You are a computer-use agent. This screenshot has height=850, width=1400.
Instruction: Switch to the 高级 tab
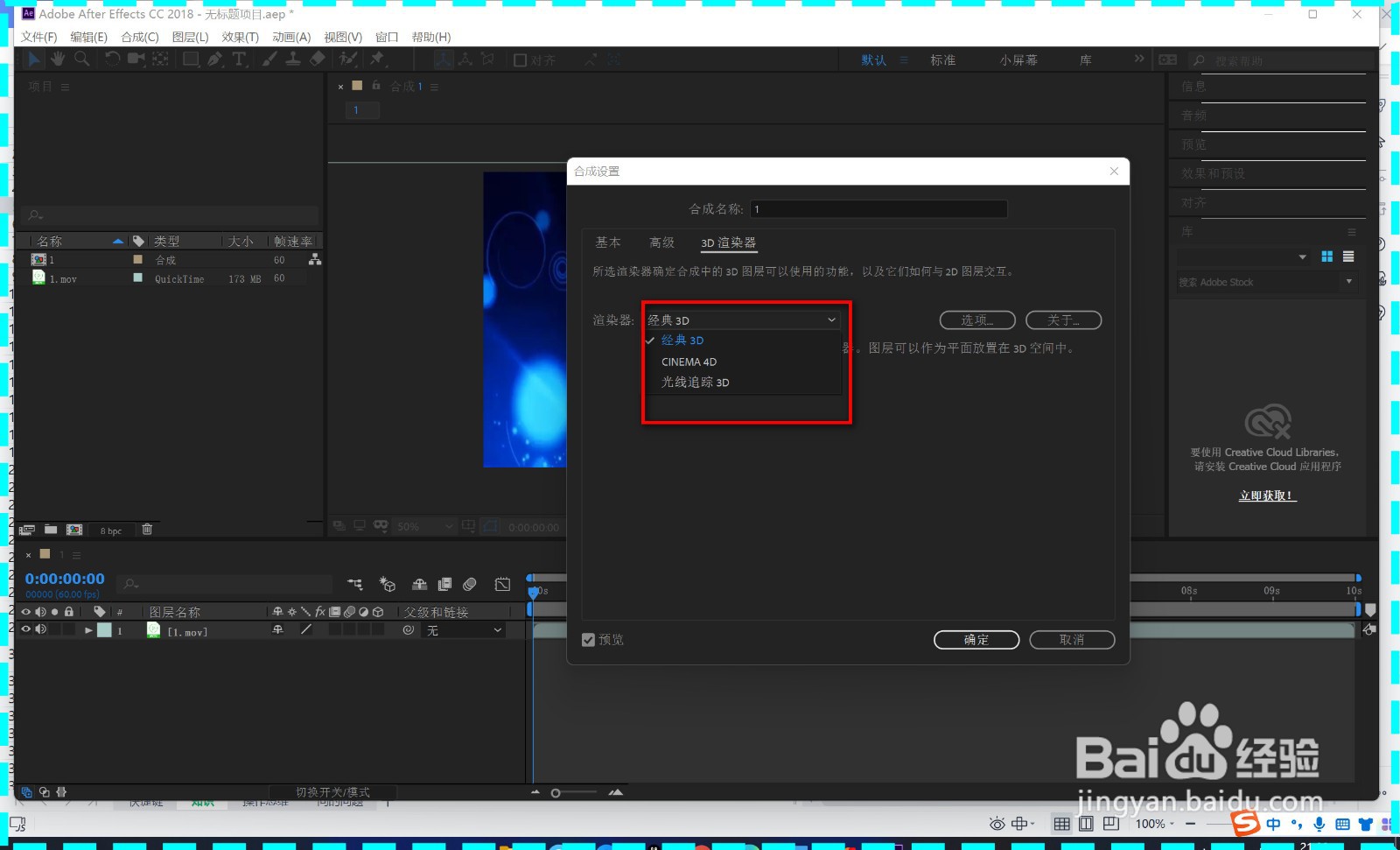click(x=661, y=242)
